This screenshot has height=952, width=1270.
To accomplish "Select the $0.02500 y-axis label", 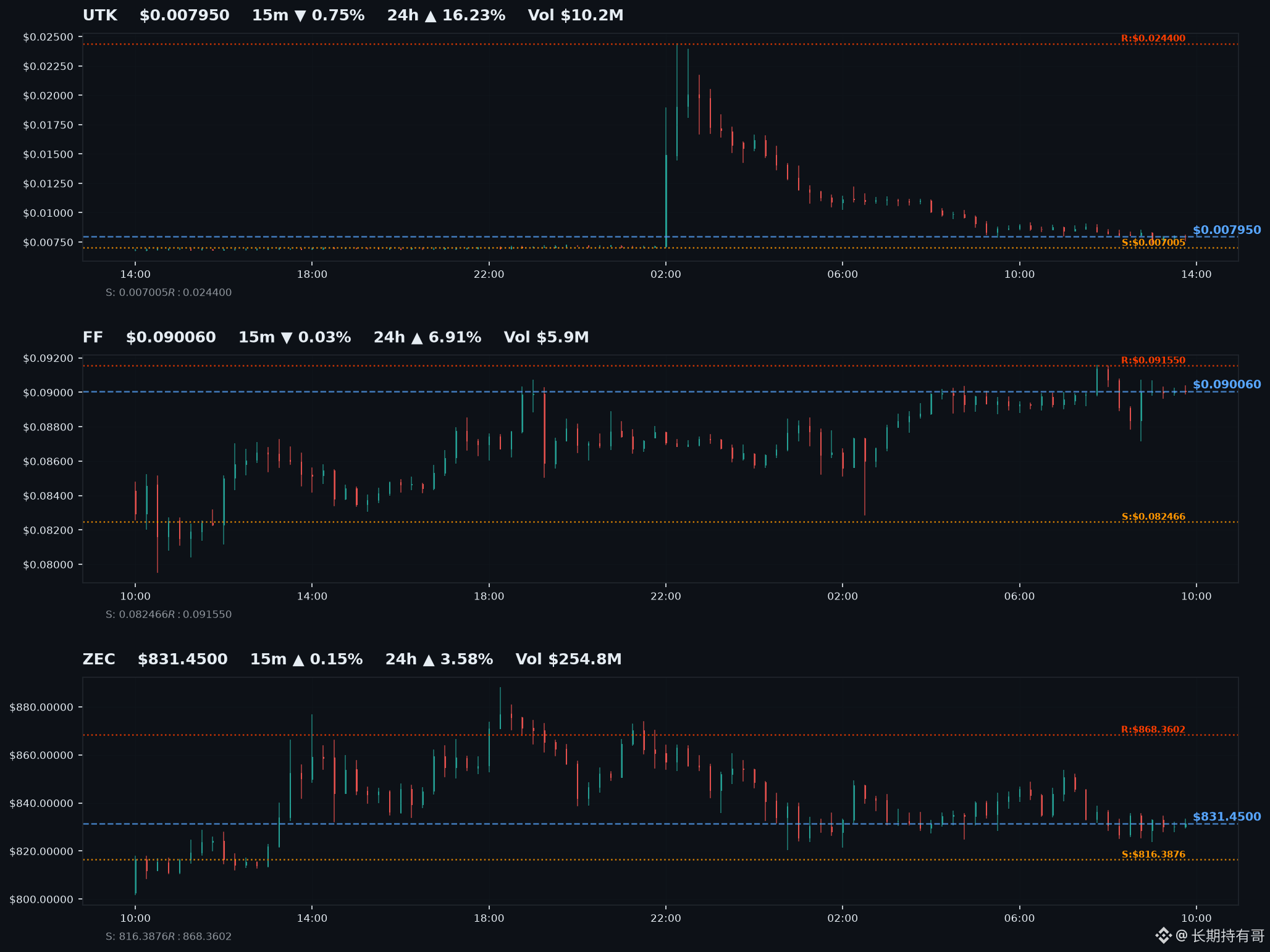I will (x=48, y=37).
